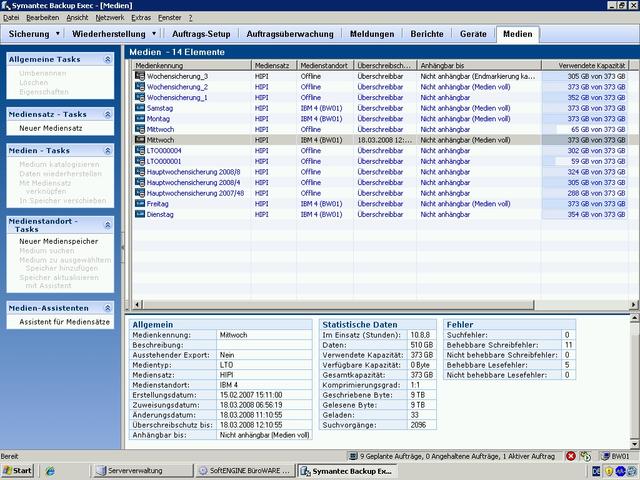Select the highlighted Mittwoch row in IBM 4
640x480 pixels.
pos(380,140)
